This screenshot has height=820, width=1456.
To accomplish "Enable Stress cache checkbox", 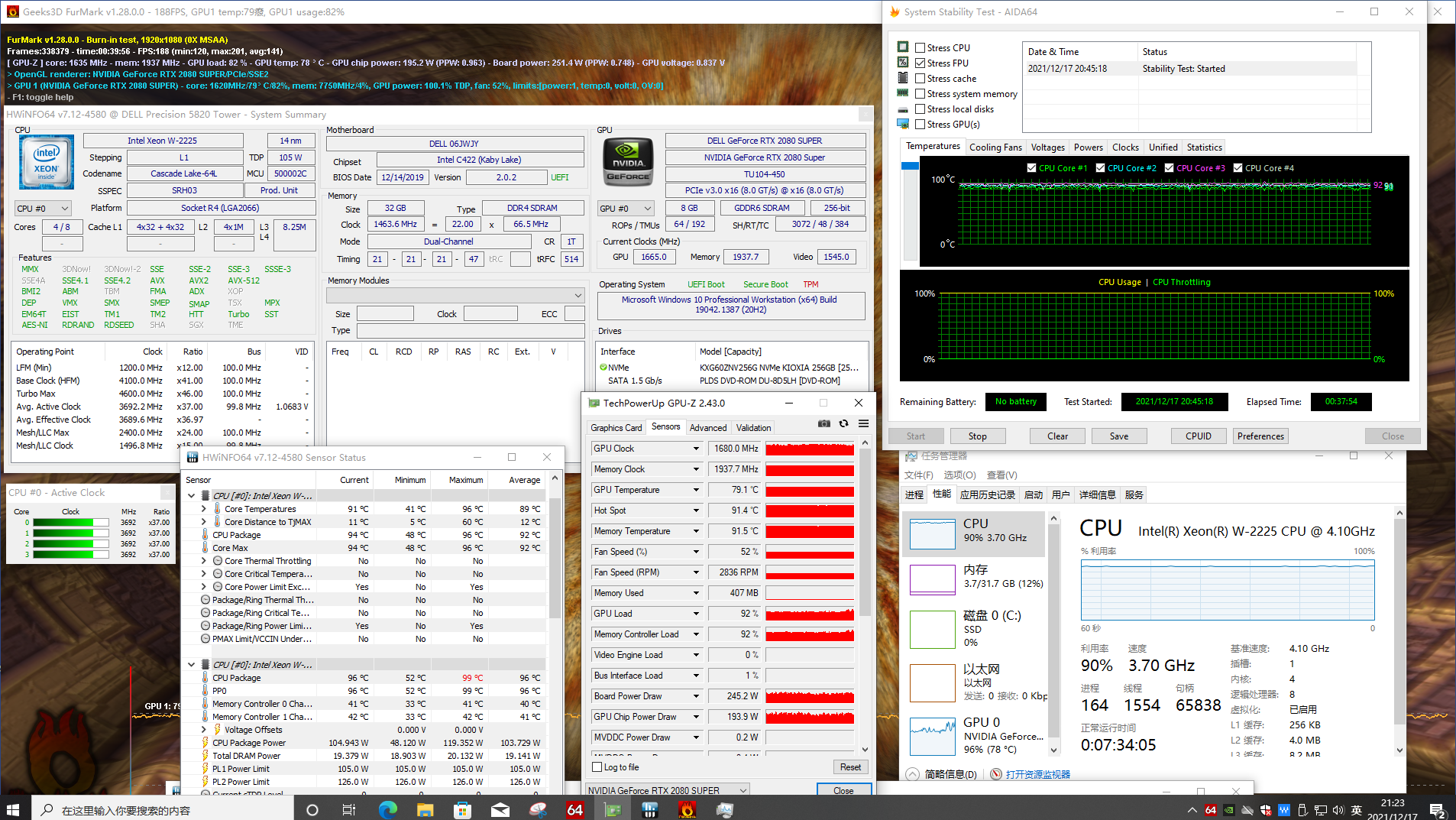I will 921,78.
